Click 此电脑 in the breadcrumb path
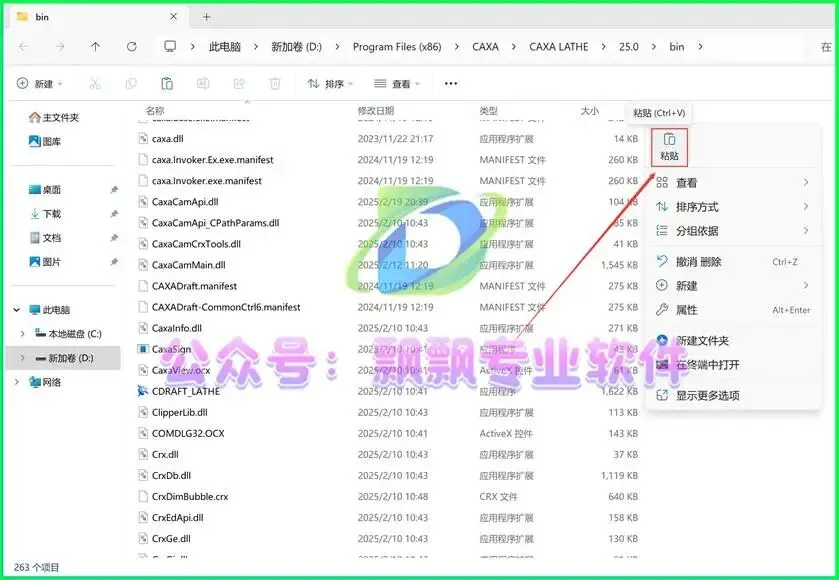 coord(225,47)
